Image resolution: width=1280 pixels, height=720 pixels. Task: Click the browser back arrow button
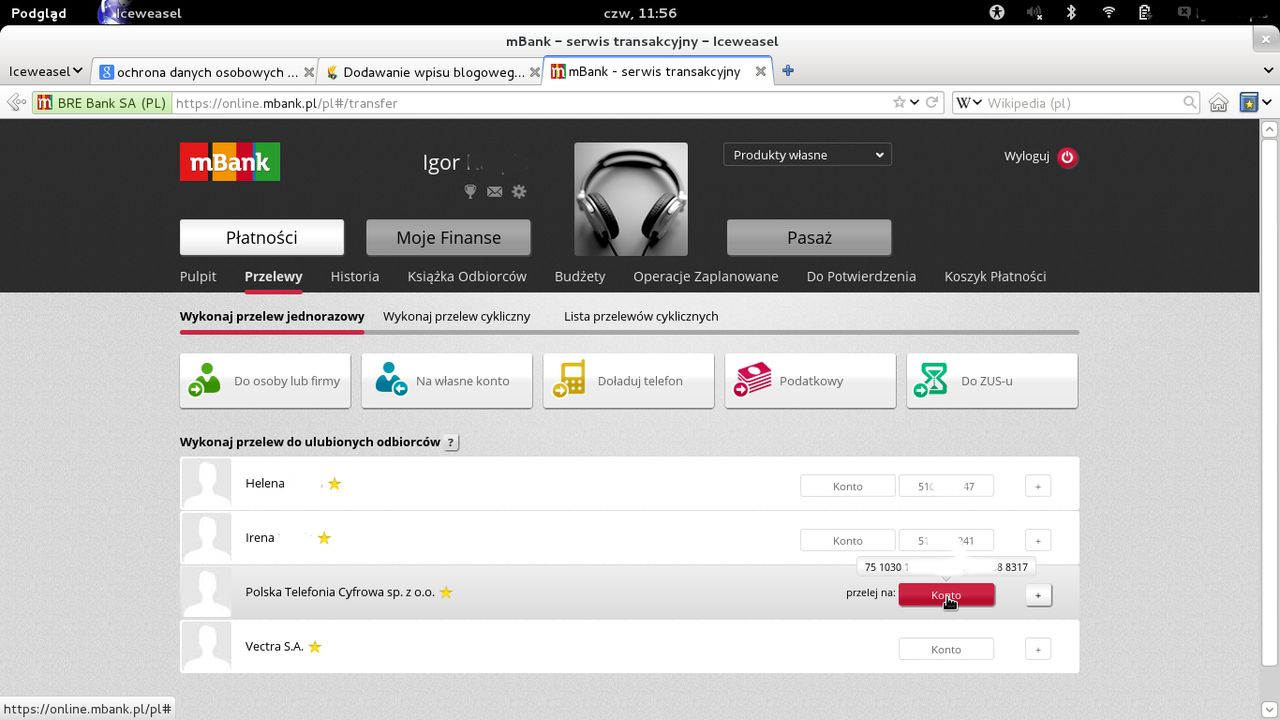click(16, 102)
